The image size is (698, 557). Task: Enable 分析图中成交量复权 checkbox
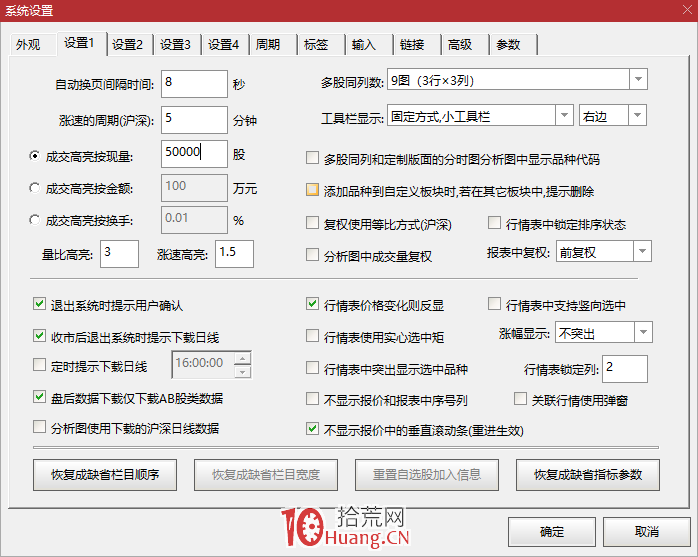point(312,254)
